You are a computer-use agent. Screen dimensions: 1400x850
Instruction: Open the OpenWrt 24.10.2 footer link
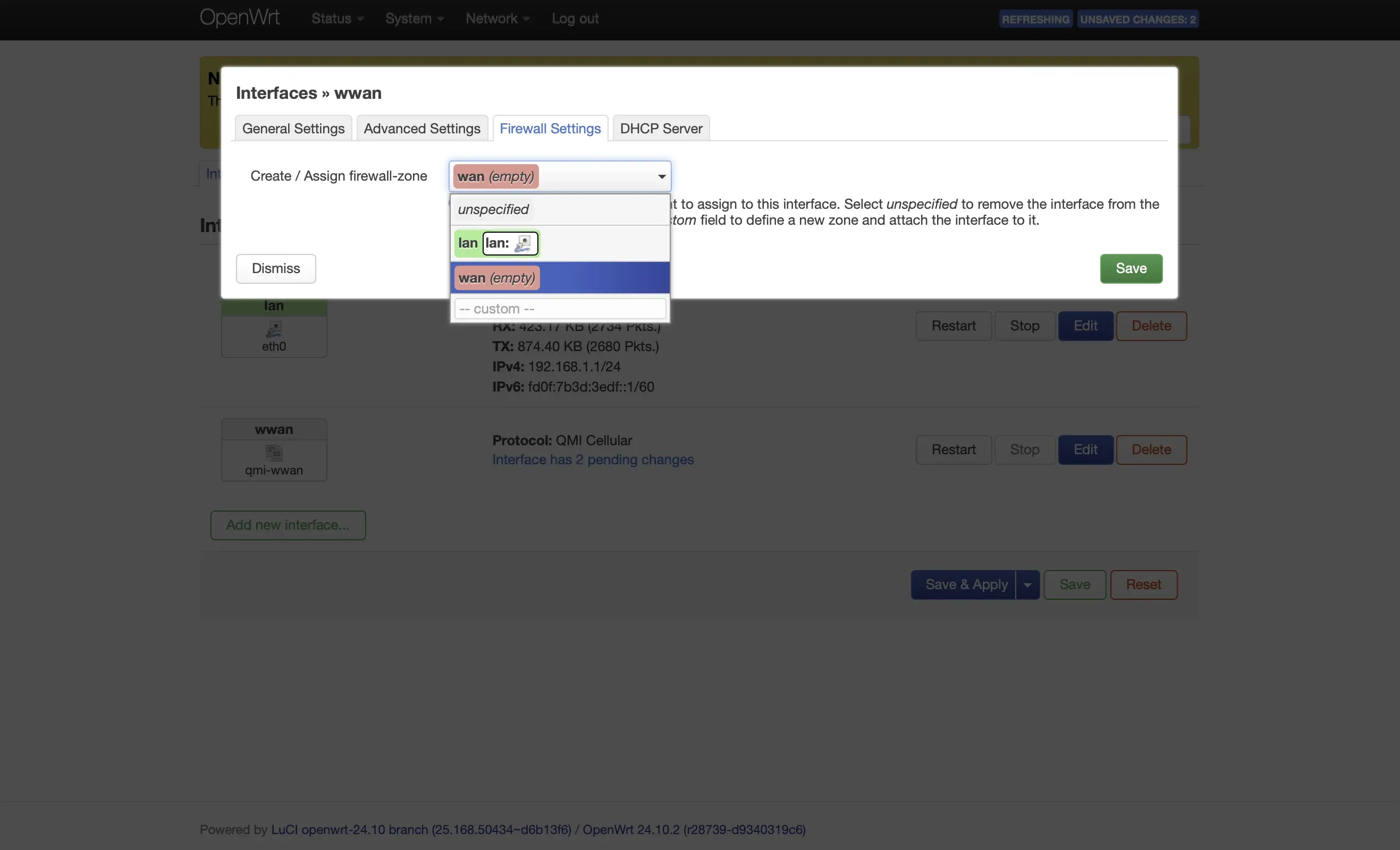[x=694, y=830]
